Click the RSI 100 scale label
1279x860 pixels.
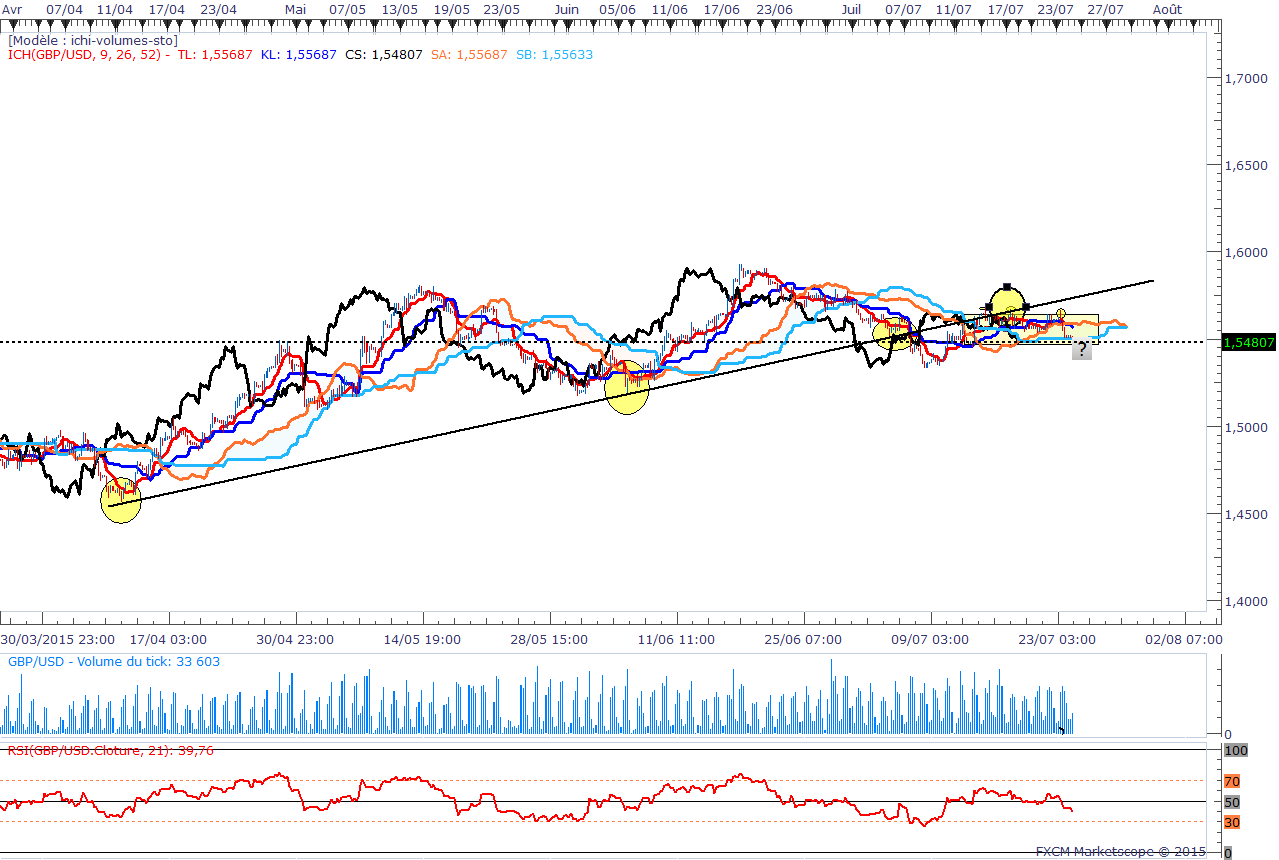1235,750
